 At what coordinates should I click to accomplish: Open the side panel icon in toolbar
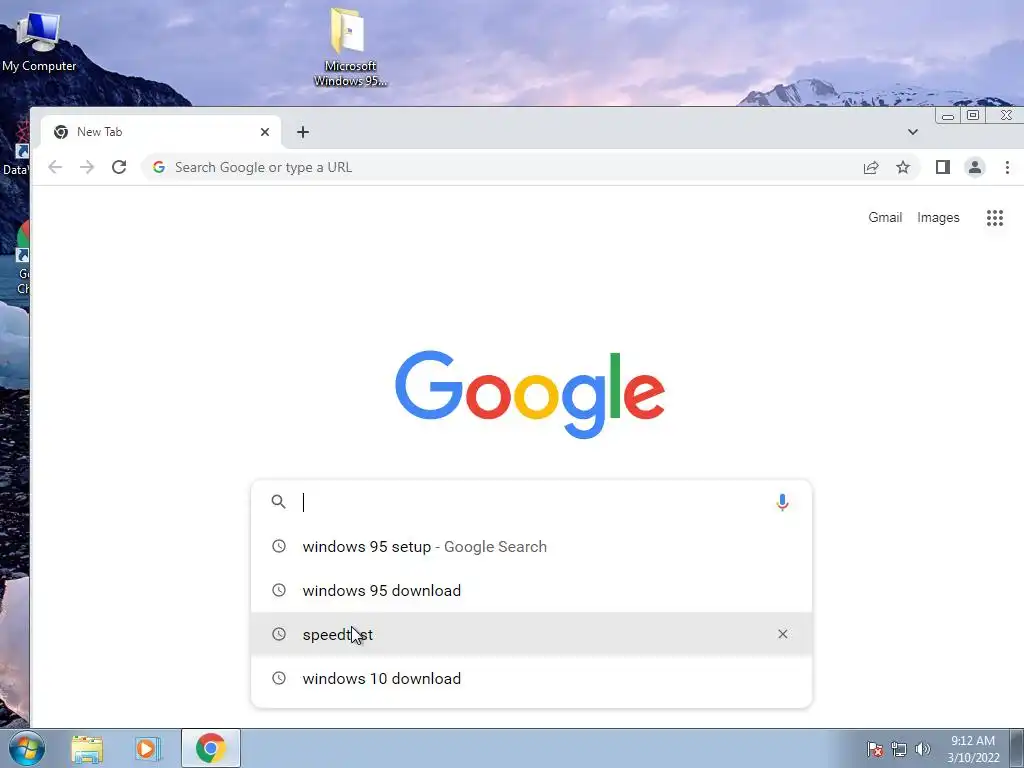coord(942,168)
